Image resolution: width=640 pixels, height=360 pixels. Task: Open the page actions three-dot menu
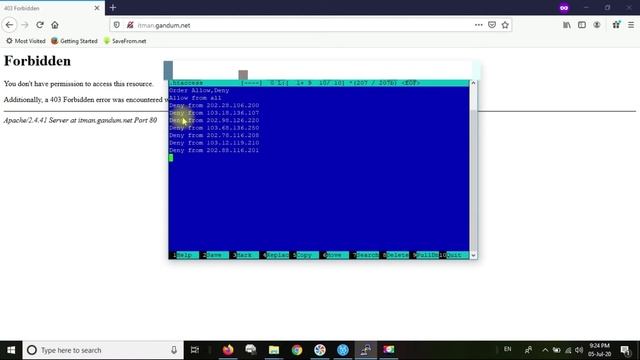click(479, 25)
